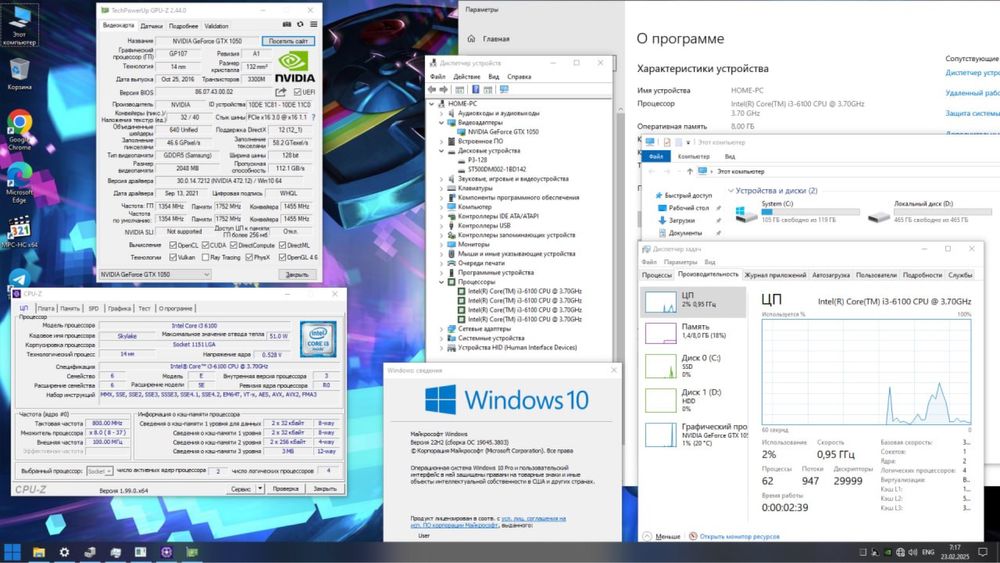Switch to Автозагрузка tab in Task Manager

point(830,275)
